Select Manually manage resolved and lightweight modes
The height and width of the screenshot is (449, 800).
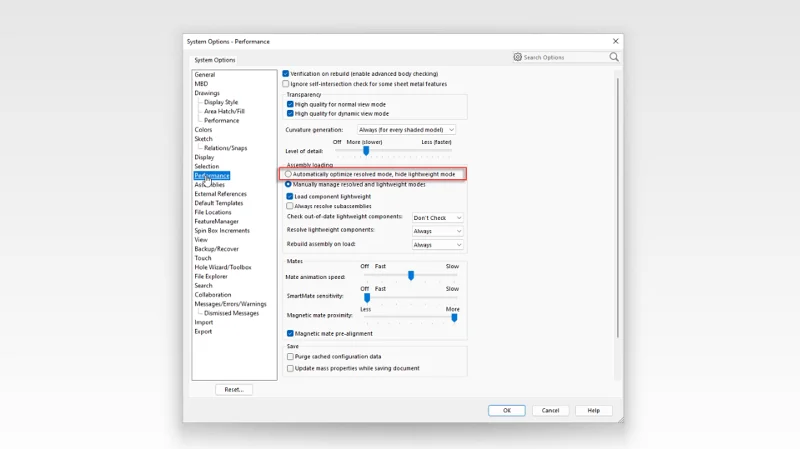tap(288, 184)
